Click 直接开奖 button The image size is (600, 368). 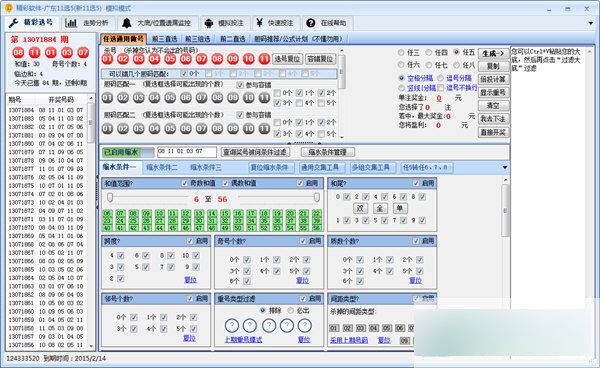[x=494, y=132]
